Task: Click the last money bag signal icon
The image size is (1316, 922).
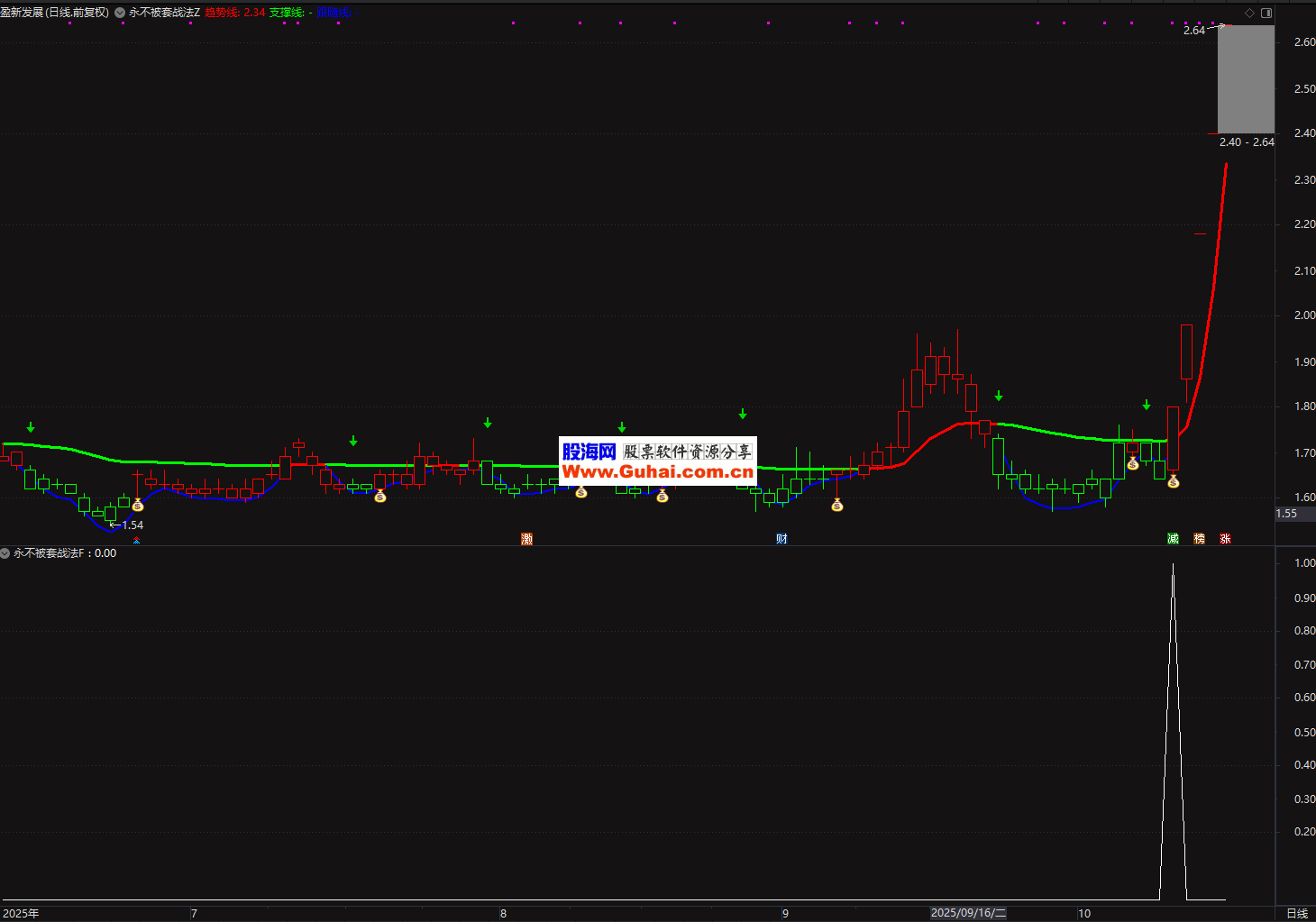Action: point(1173,482)
